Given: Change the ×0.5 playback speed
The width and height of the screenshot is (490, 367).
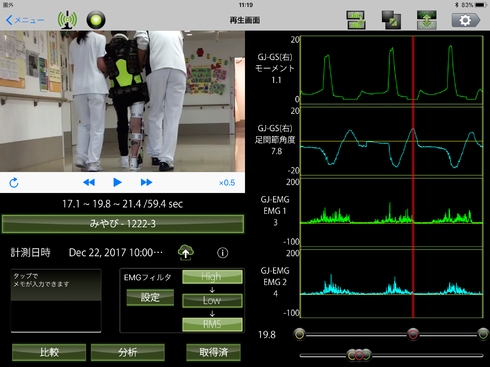Looking at the screenshot, I should [x=227, y=183].
